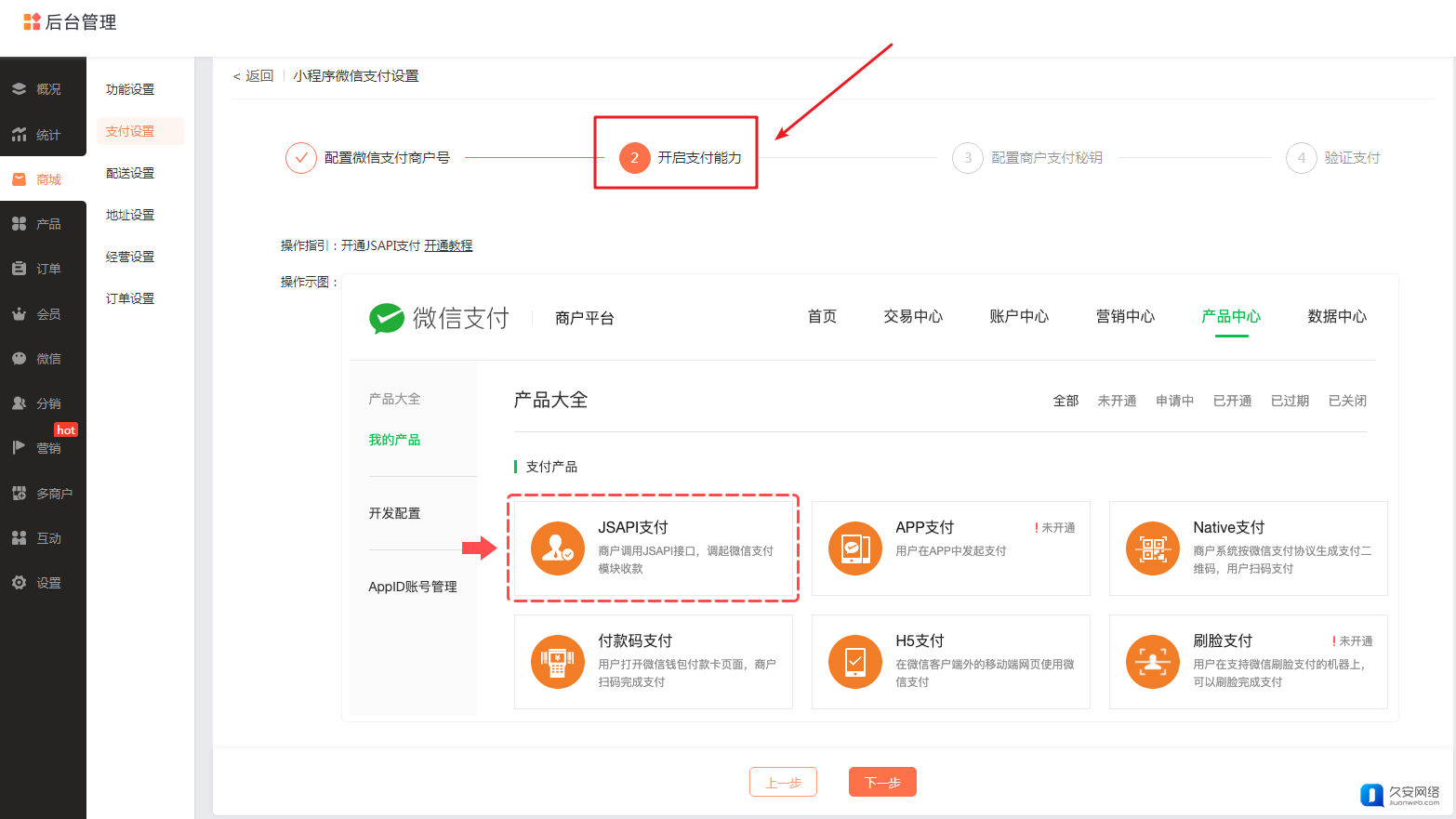1456x819 pixels.
Task: Click the 微信支付 green logo
Action: click(387, 318)
